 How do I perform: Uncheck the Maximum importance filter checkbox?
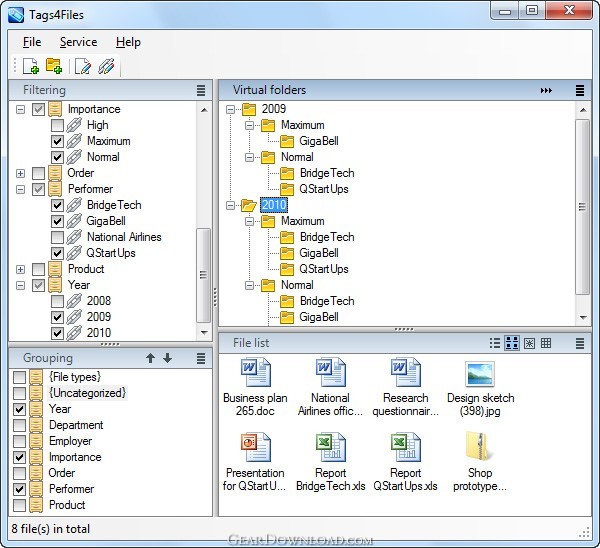pos(57,141)
